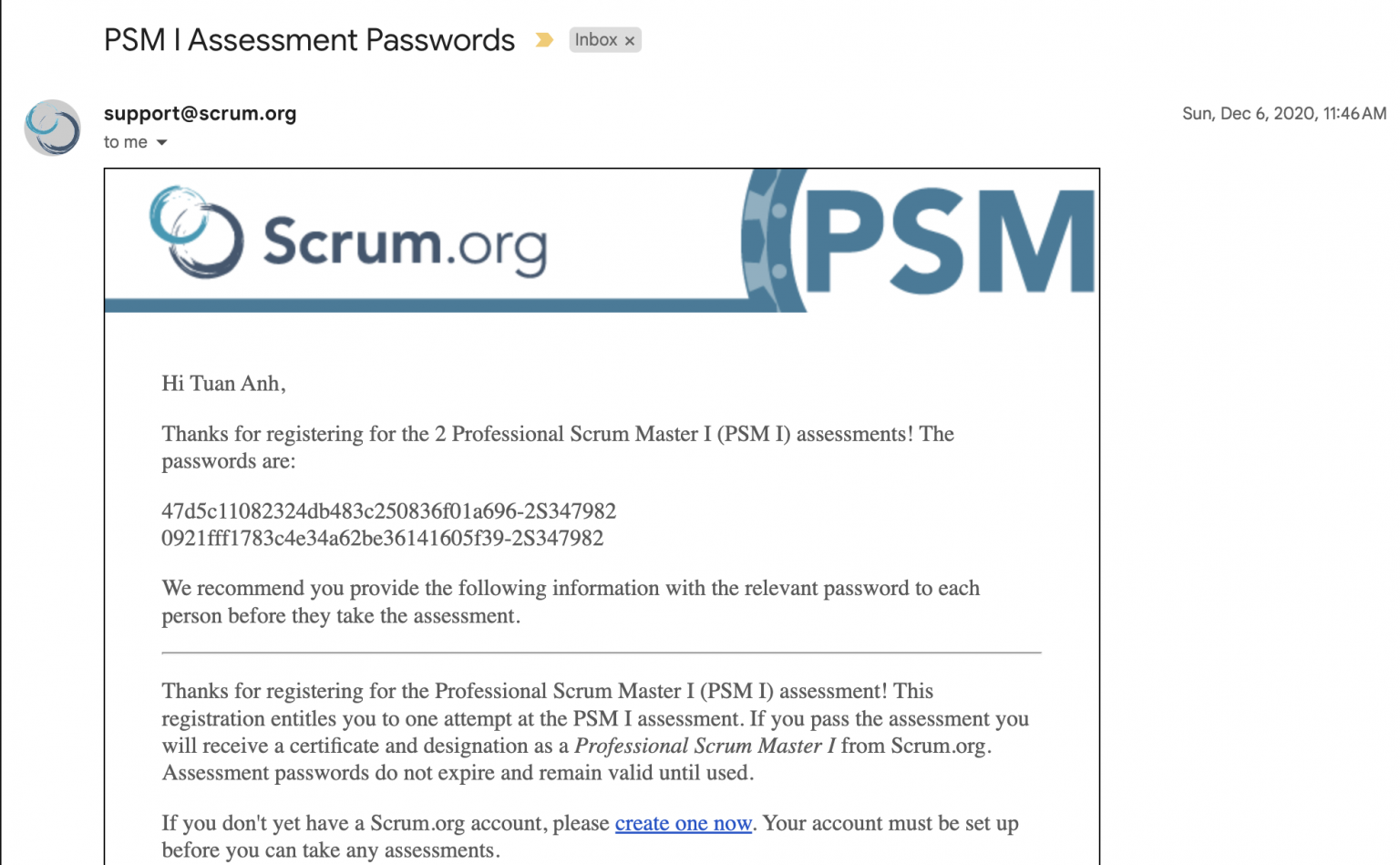The width and height of the screenshot is (1400, 865).
Task: Click the yellow importance marker beside subject
Action: [544, 40]
